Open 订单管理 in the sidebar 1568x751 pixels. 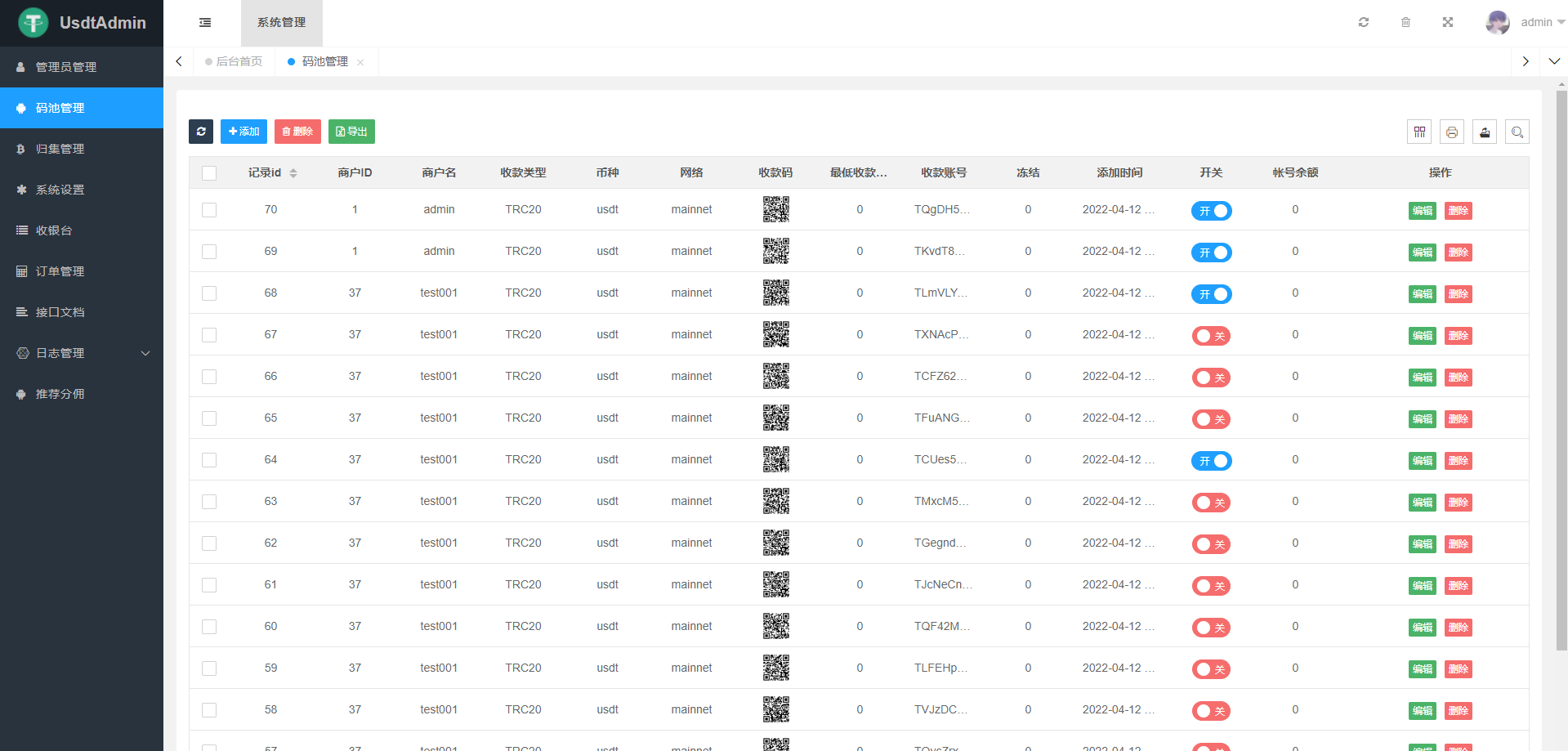60,271
